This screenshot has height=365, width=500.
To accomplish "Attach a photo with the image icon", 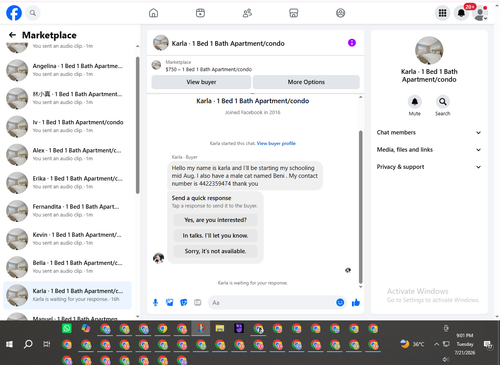I will point(170,303).
